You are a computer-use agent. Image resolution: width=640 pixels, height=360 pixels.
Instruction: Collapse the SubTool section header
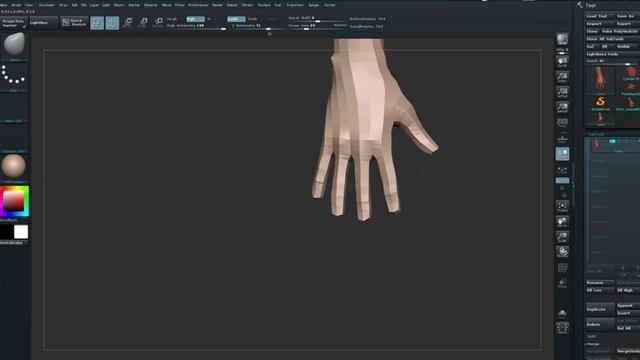(596, 134)
